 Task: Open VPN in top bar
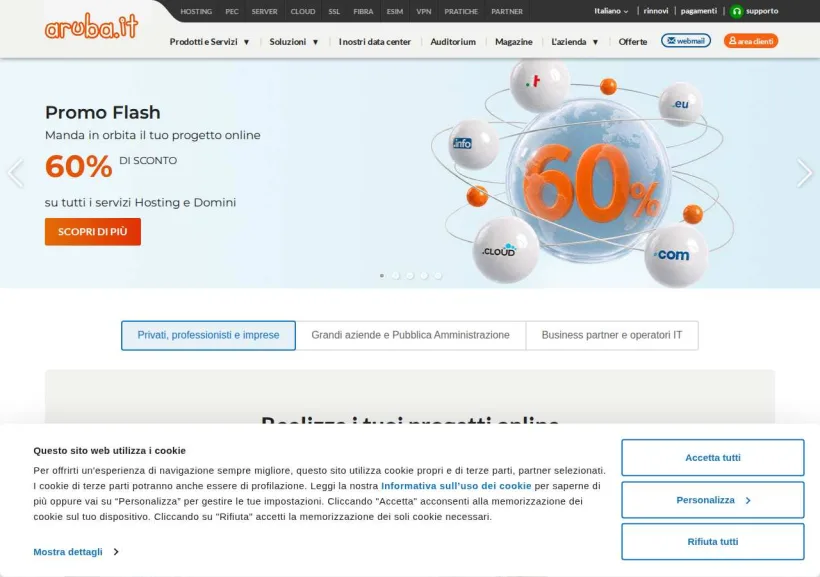pos(424,12)
